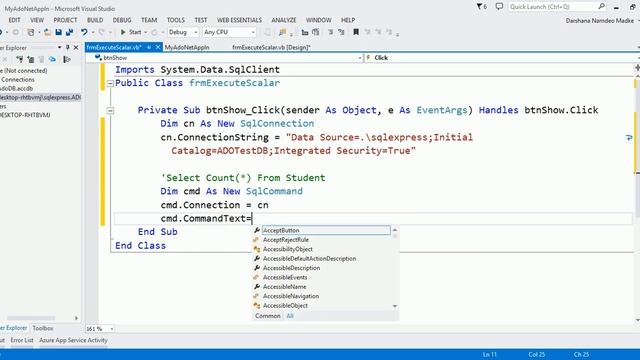Viewport: 640px width, 360px height.
Task: Click the decrease indent toolbar icon
Action: pos(304,32)
